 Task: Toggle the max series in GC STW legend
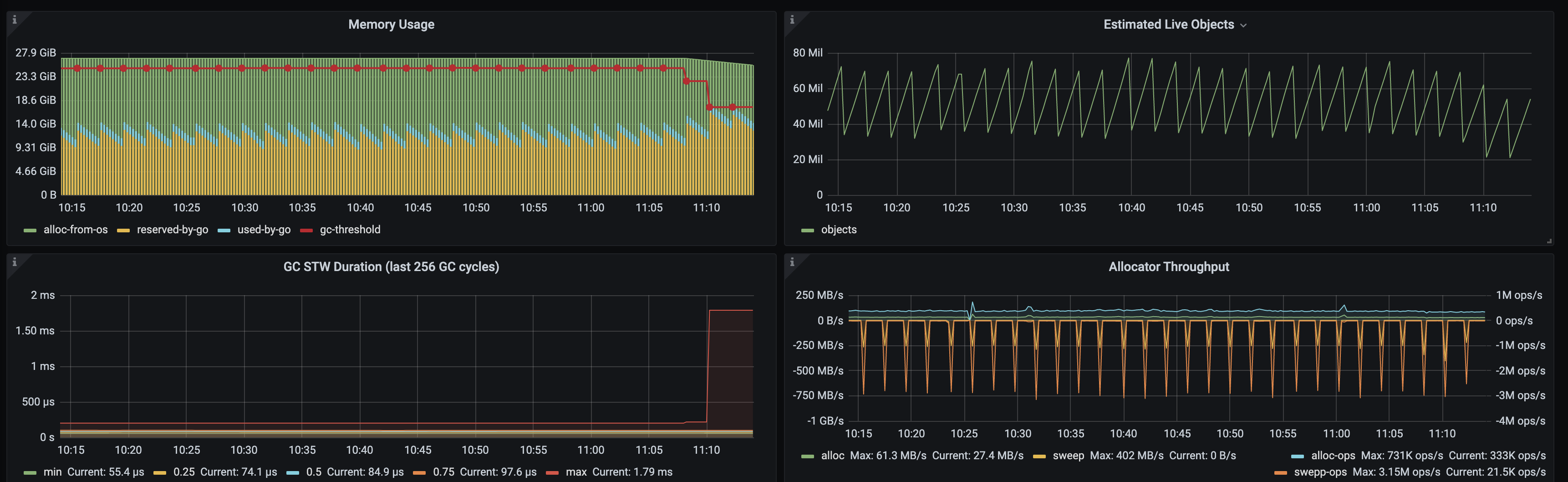tap(575, 472)
